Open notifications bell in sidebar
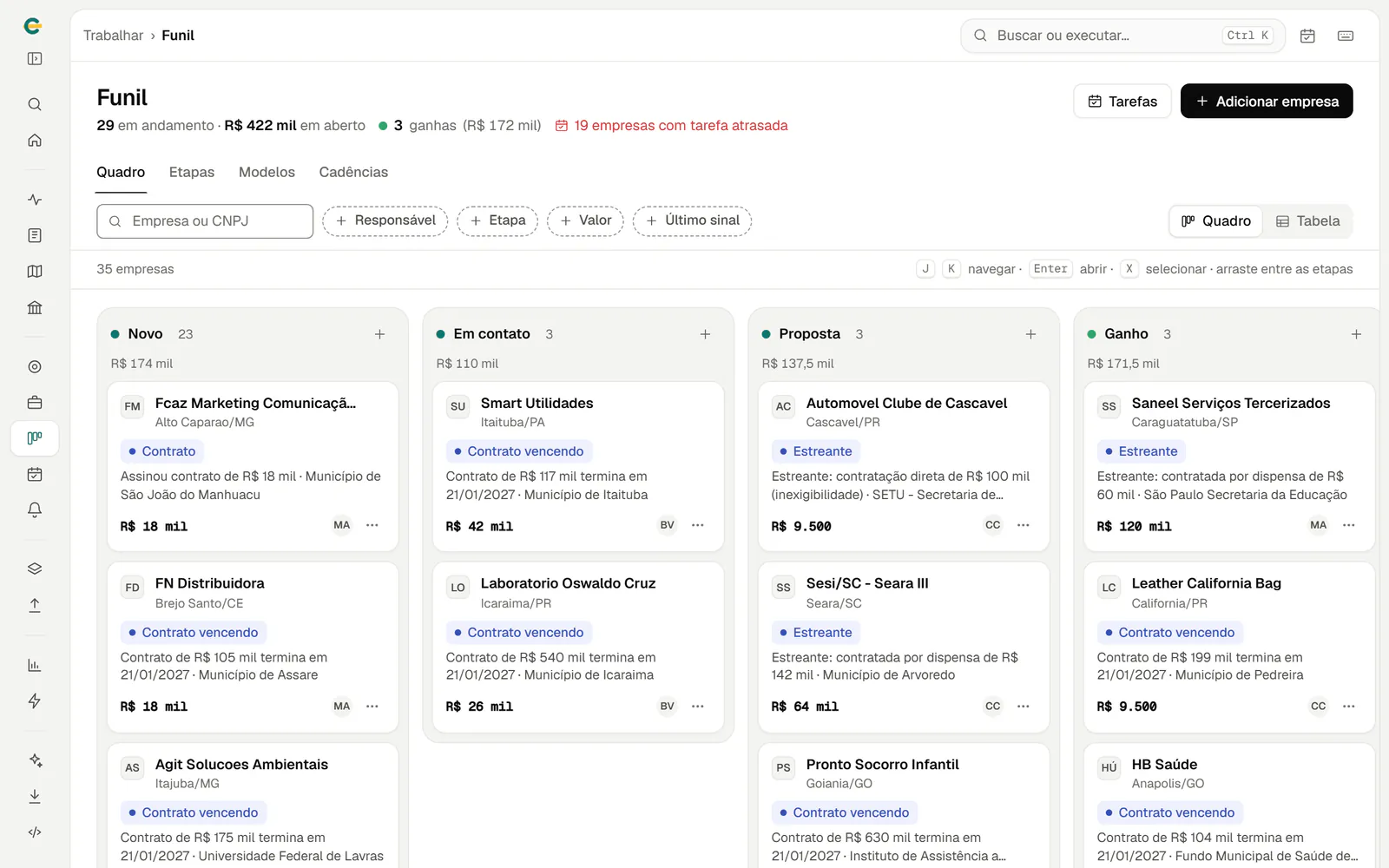The width and height of the screenshot is (1389, 868). pyautogui.click(x=35, y=510)
